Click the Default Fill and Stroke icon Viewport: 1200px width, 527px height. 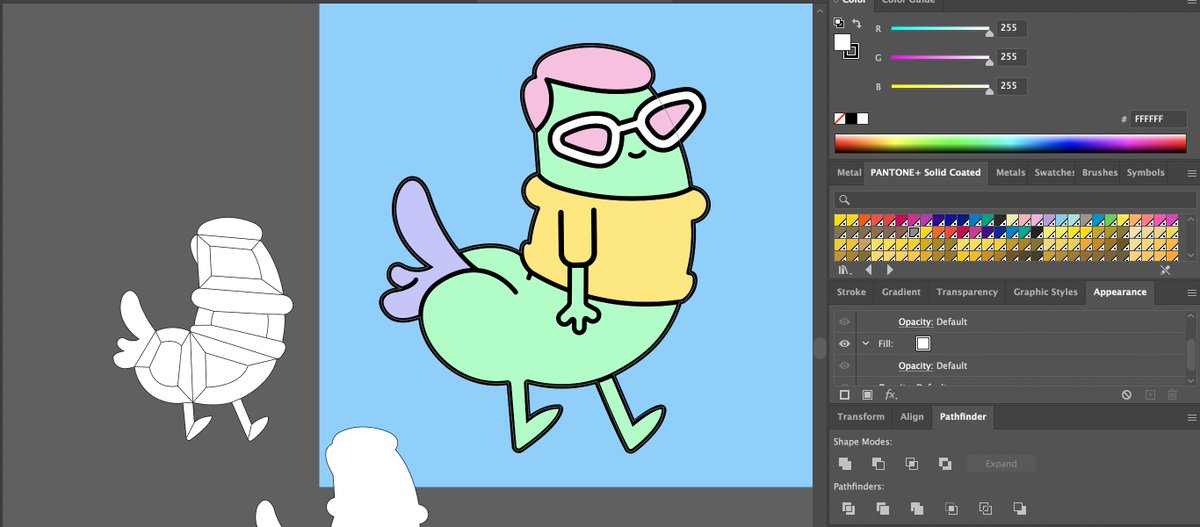[838, 23]
